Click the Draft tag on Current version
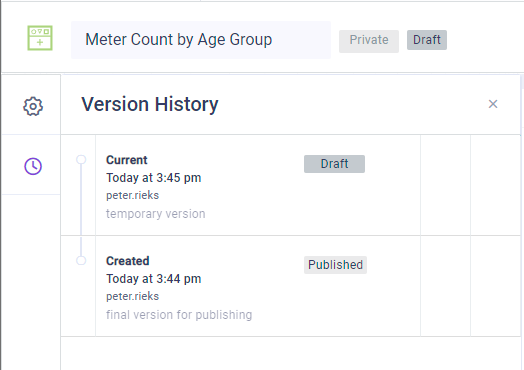The width and height of the screenshot is (524, 370). click(x=334, y=164)
